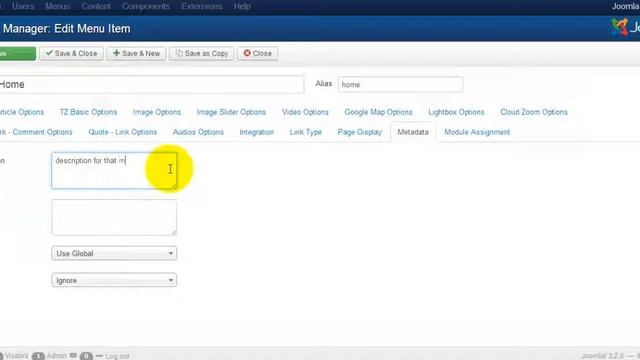The image size is (640, 360).
Task: Click Save & Close button
Action: 71,53
